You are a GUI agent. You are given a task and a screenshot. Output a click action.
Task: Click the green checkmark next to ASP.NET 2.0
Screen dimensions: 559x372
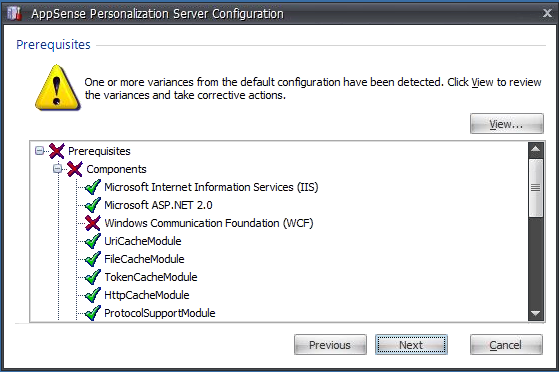pyautogui.click(x=93, y=205)
